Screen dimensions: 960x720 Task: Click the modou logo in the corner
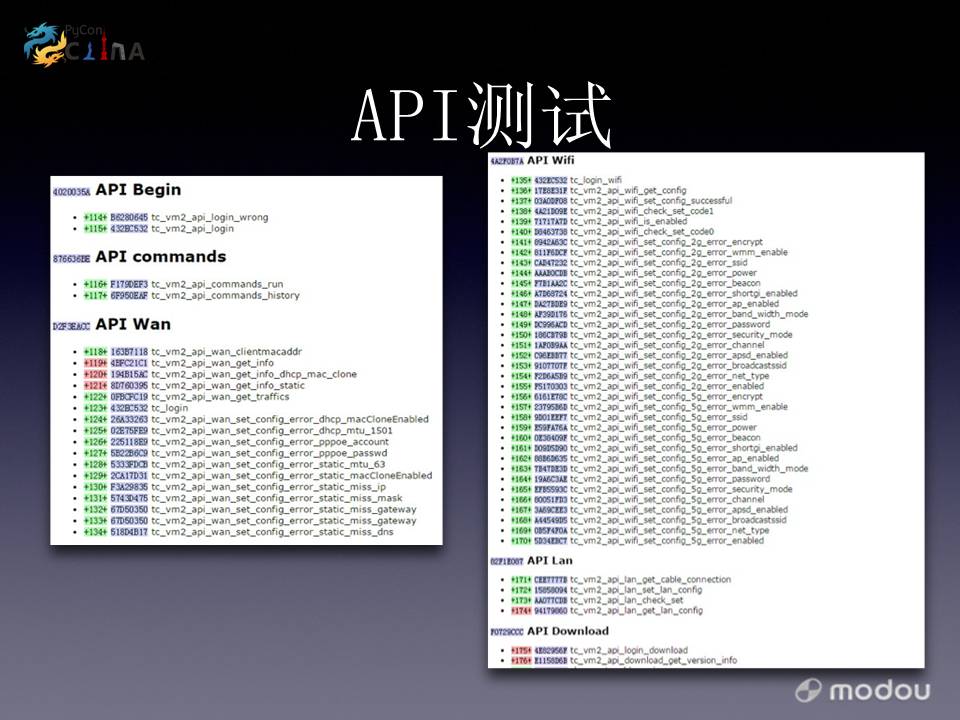coord(863,690)
